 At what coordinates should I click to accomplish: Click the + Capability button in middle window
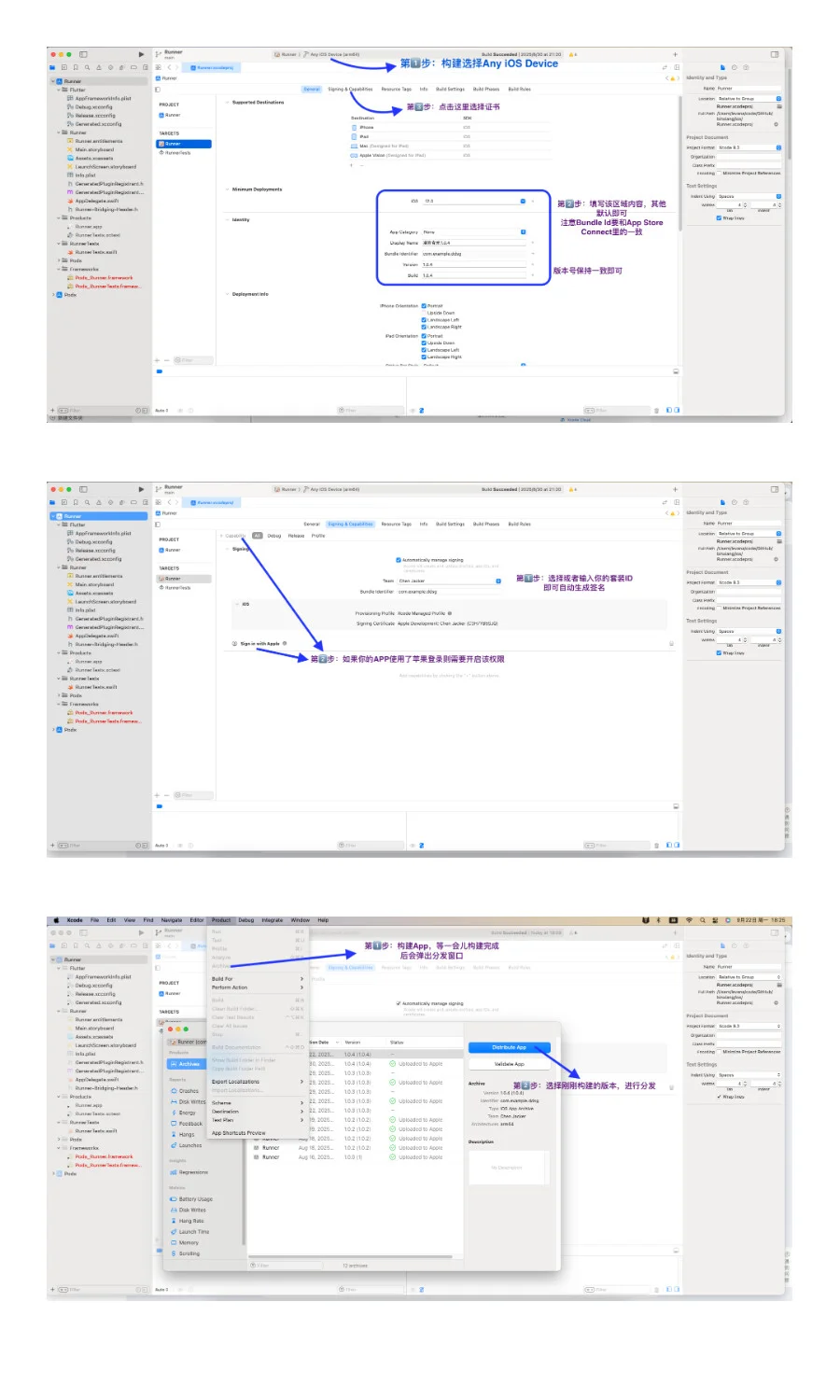click(x=233, y=536)
